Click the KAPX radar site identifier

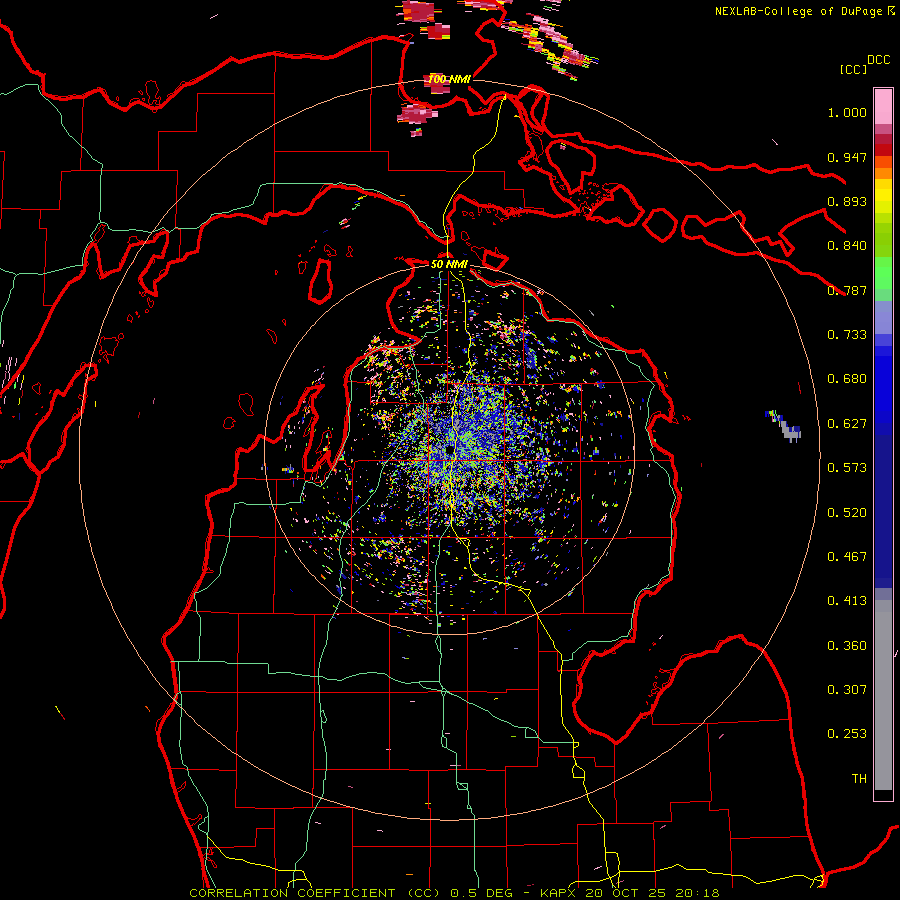(x=560, y=893)
